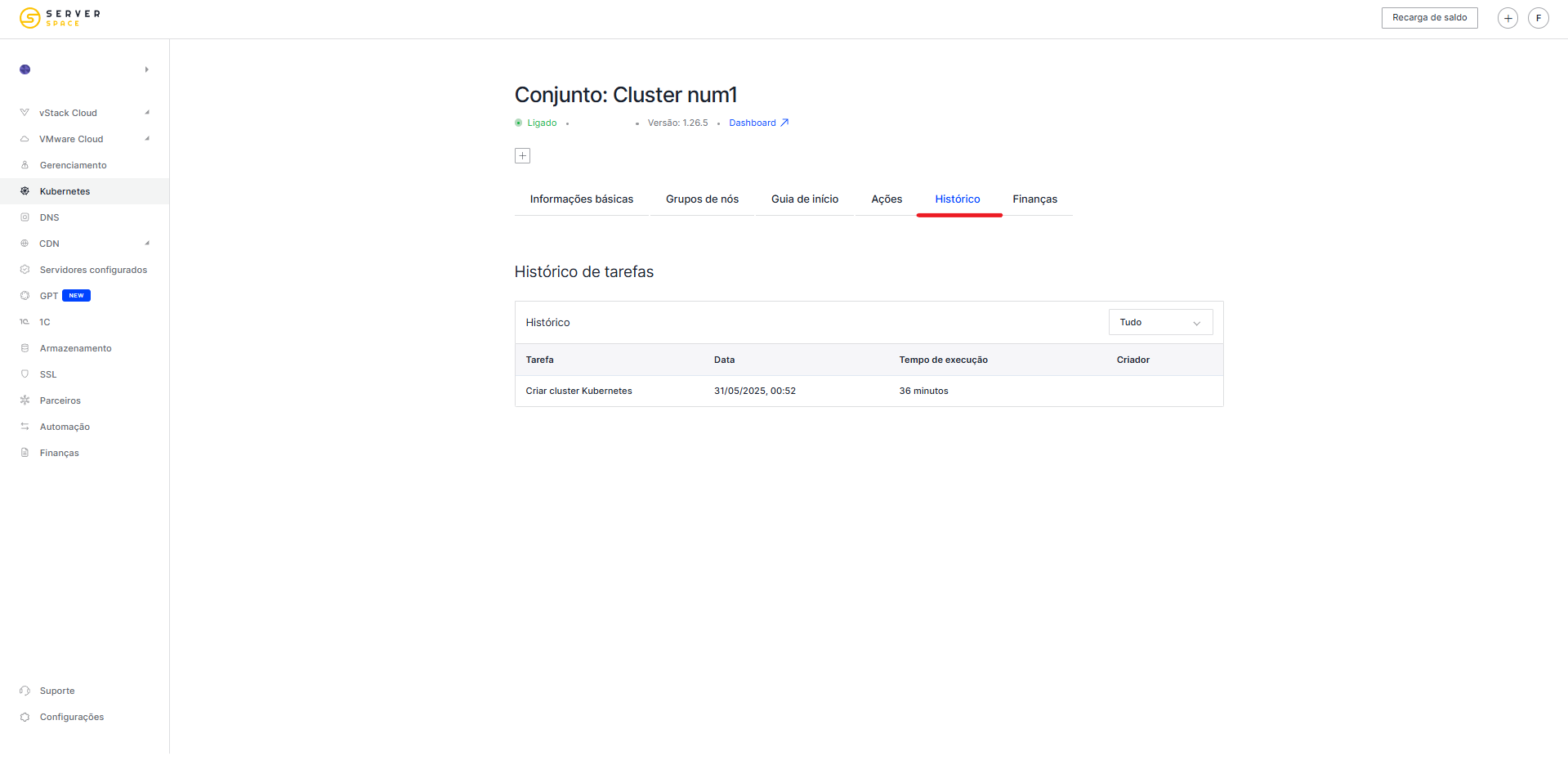The image size is (1568, 774).
Task: Open Armazenamento in the sidebar
Action: pyautogui.click(x=76, y=348)
